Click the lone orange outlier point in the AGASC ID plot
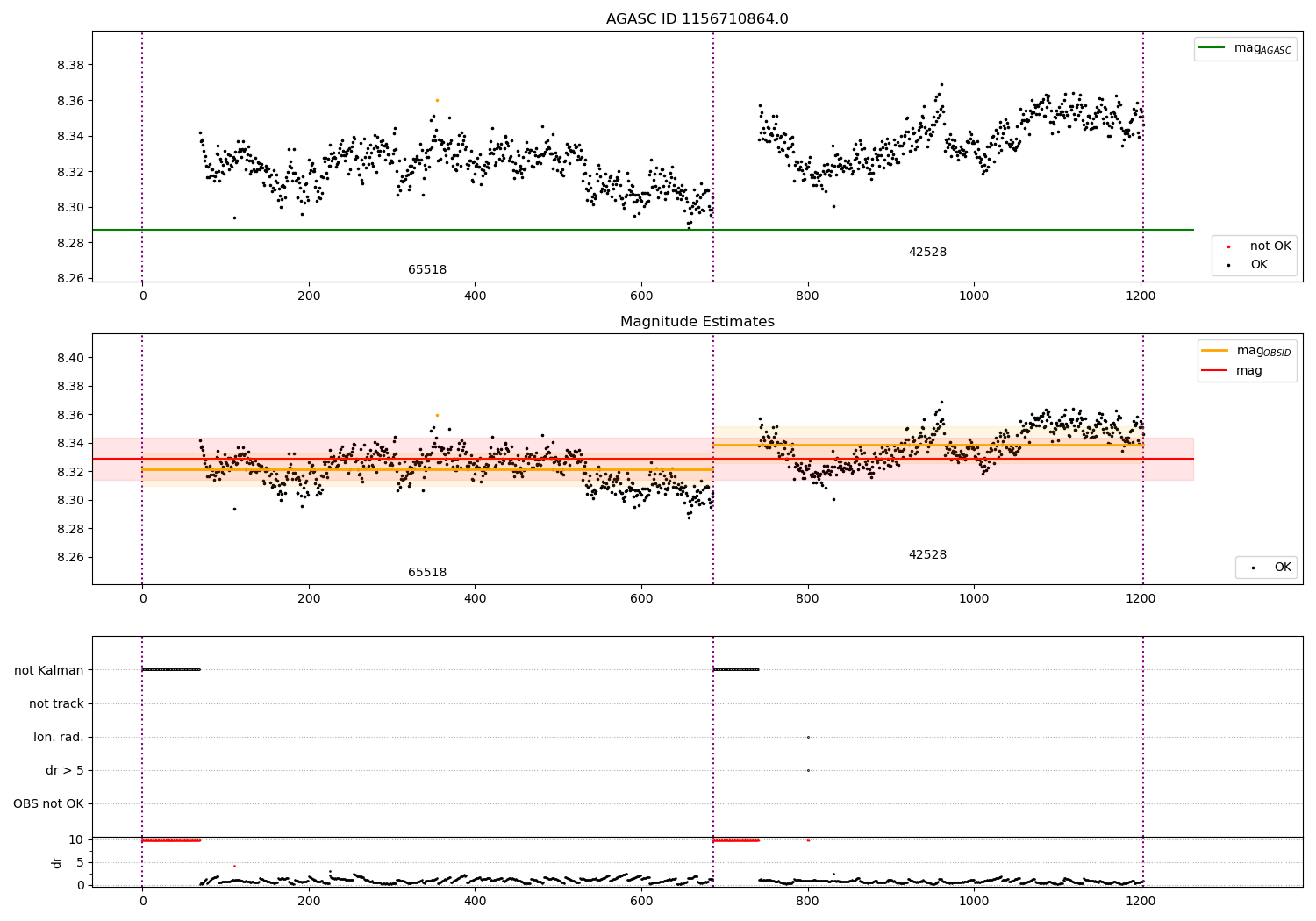Screen dimensions: 1316x921 pos(437,100)
